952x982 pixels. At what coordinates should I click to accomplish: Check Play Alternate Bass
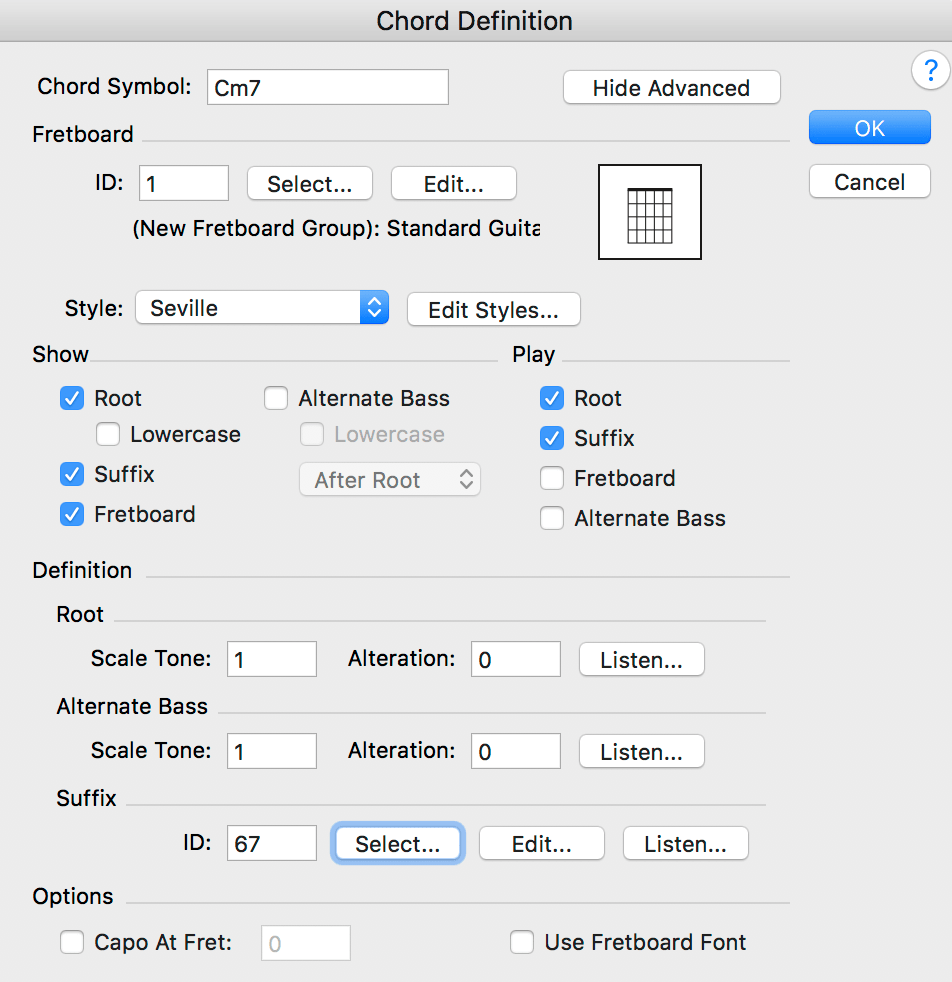point(551,518)
